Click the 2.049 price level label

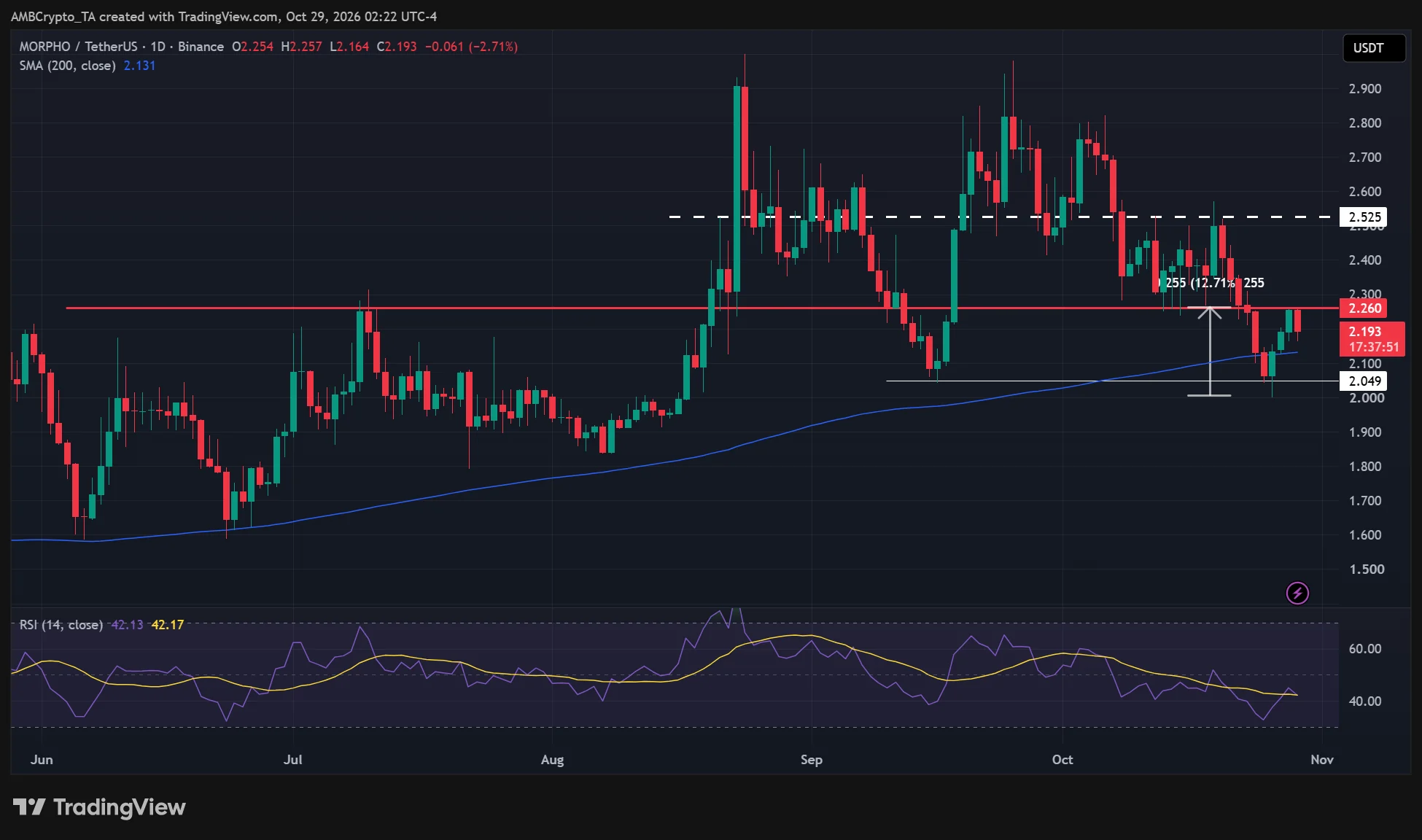(1364, 381)
